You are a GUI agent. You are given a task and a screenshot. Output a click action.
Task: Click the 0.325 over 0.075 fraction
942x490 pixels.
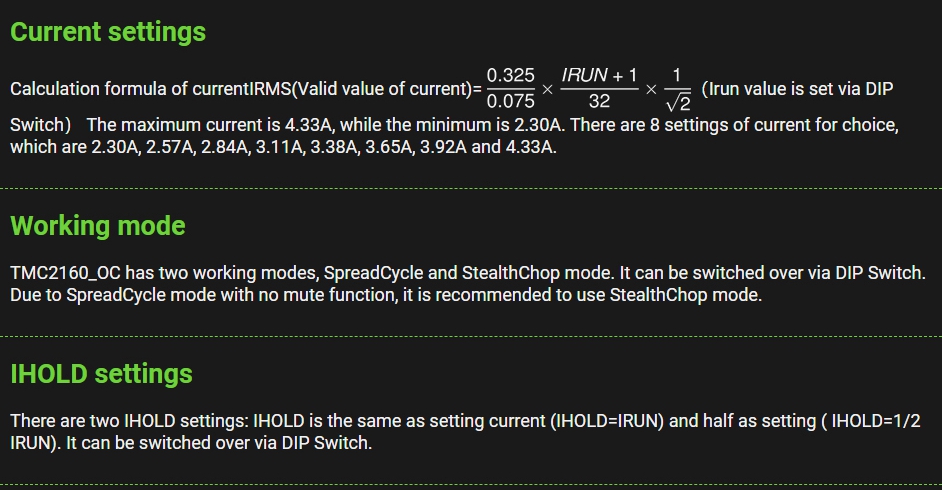pos(510,89)
